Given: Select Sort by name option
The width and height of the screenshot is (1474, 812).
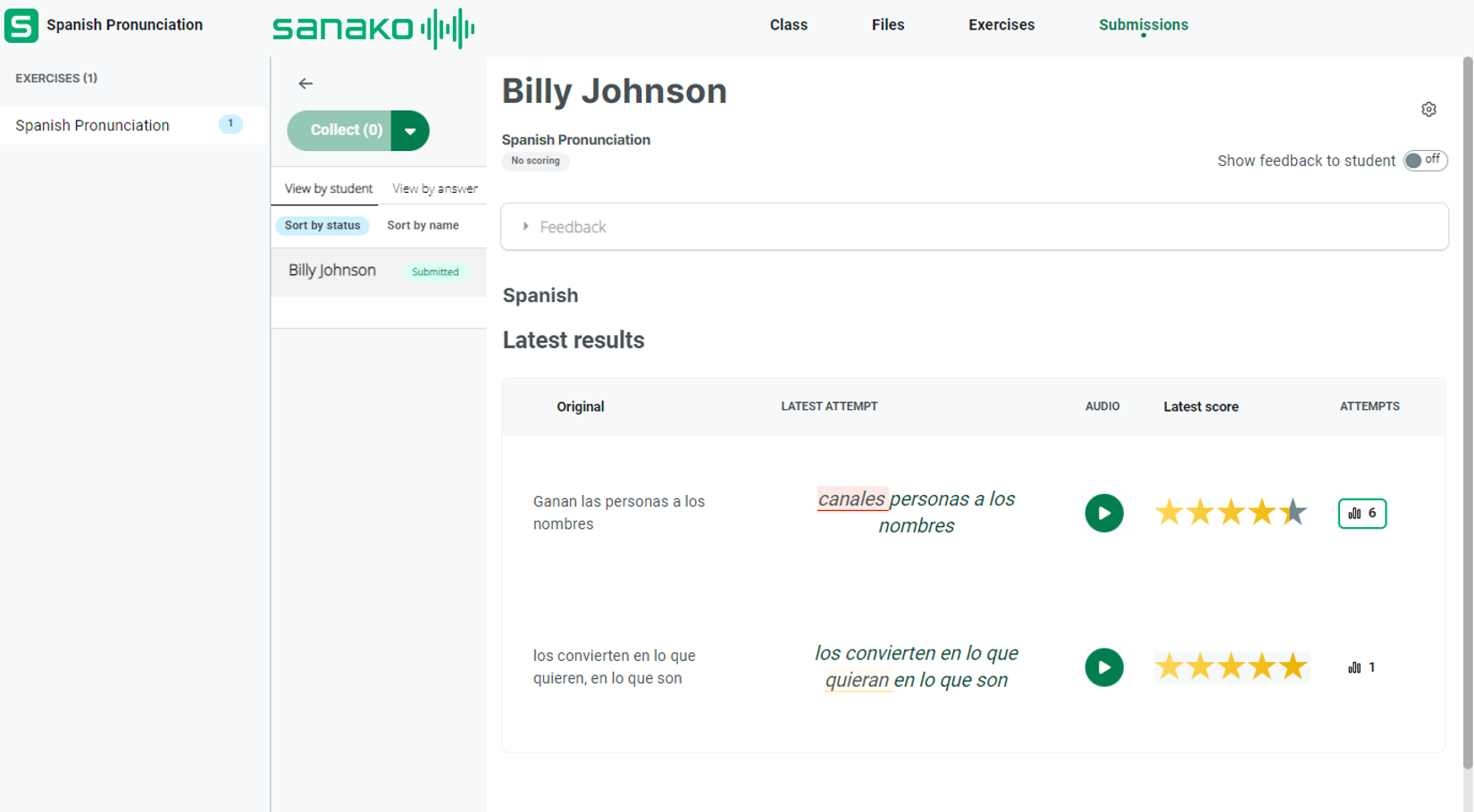Looking at the screenshot, I should coord(423,225).
